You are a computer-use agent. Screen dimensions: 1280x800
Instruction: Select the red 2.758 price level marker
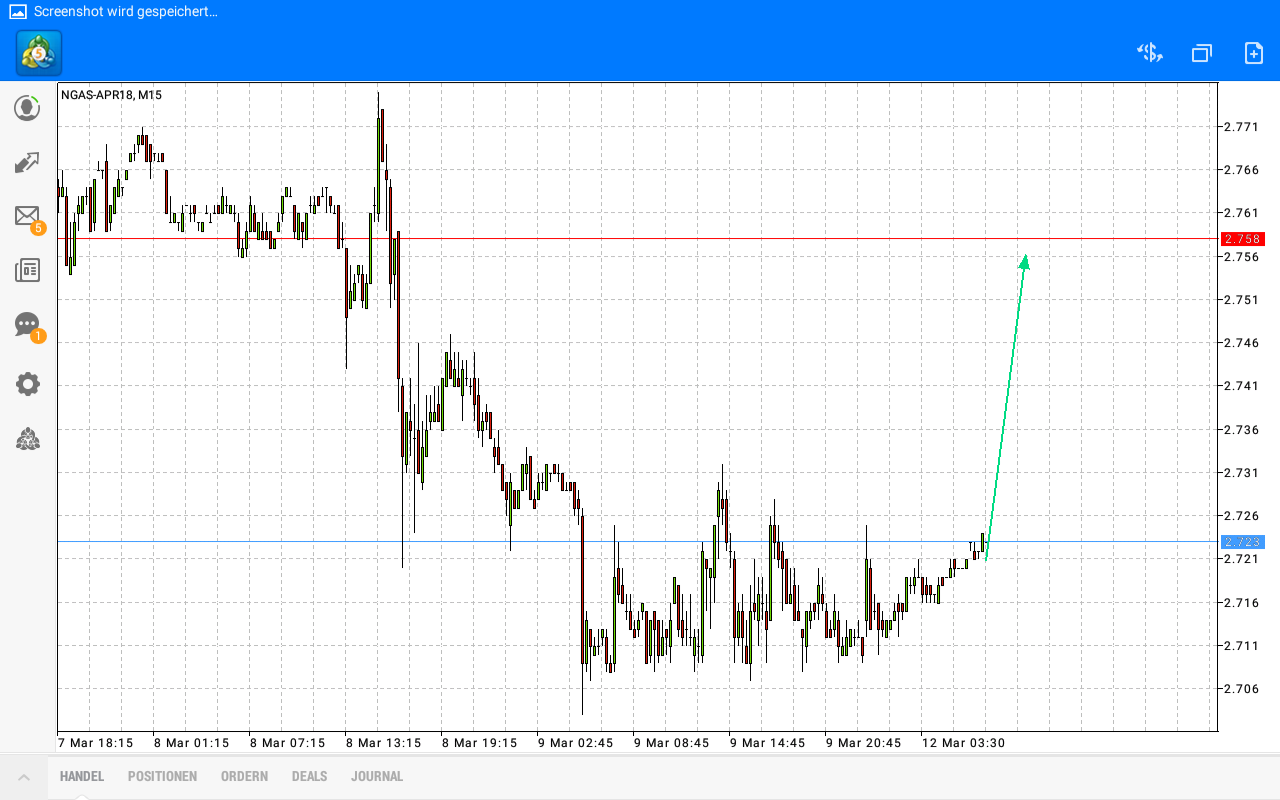click(1243, 239)
